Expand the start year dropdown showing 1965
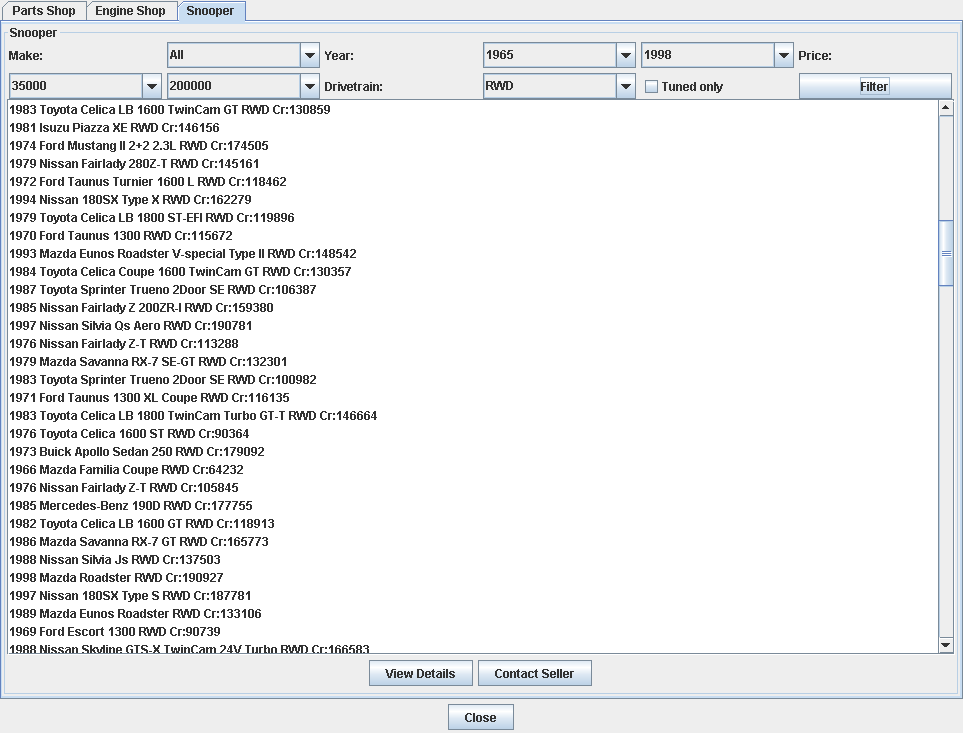 click(559, 55)
